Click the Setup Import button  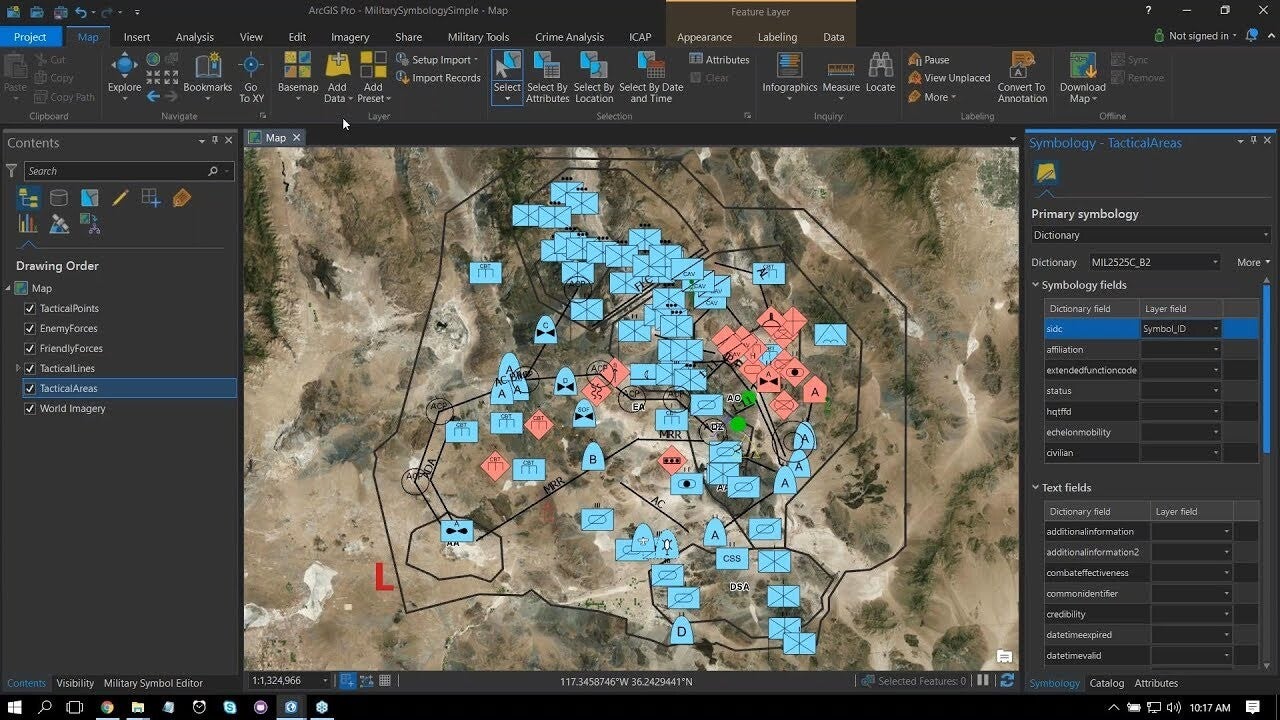[x=438, y=60]
